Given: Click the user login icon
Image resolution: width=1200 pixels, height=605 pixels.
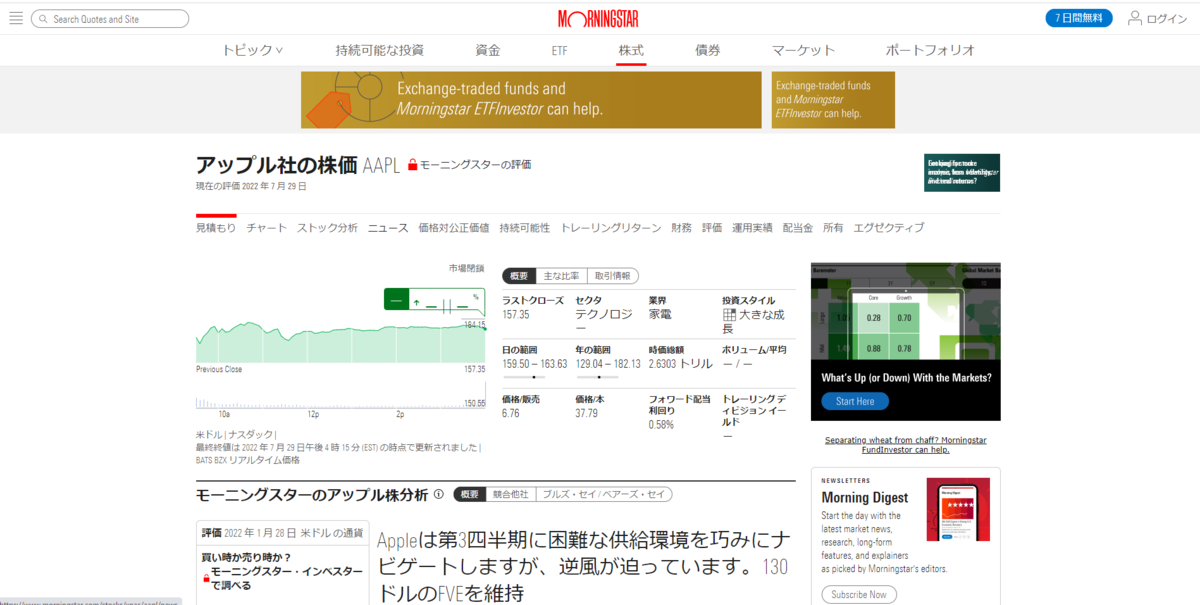Looking at the screenshot, I should [1135, 18].
